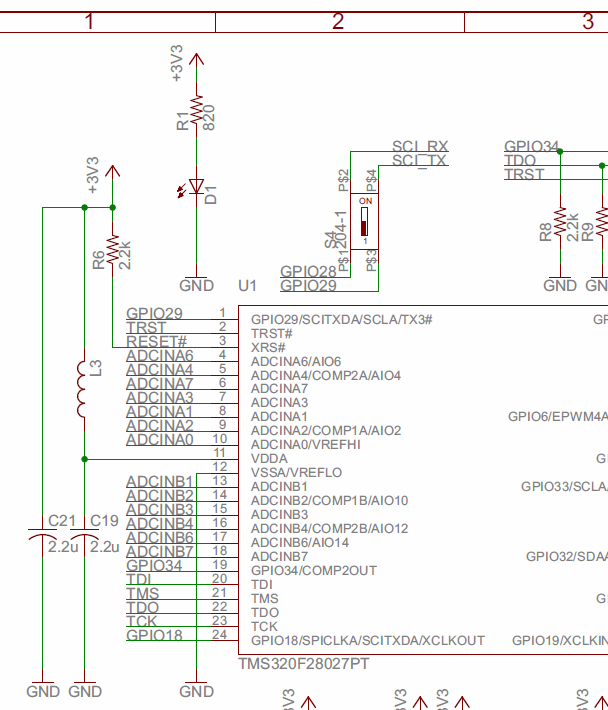Click pin number 24 on U1
608x710 pixels.
tap(220, 634)
